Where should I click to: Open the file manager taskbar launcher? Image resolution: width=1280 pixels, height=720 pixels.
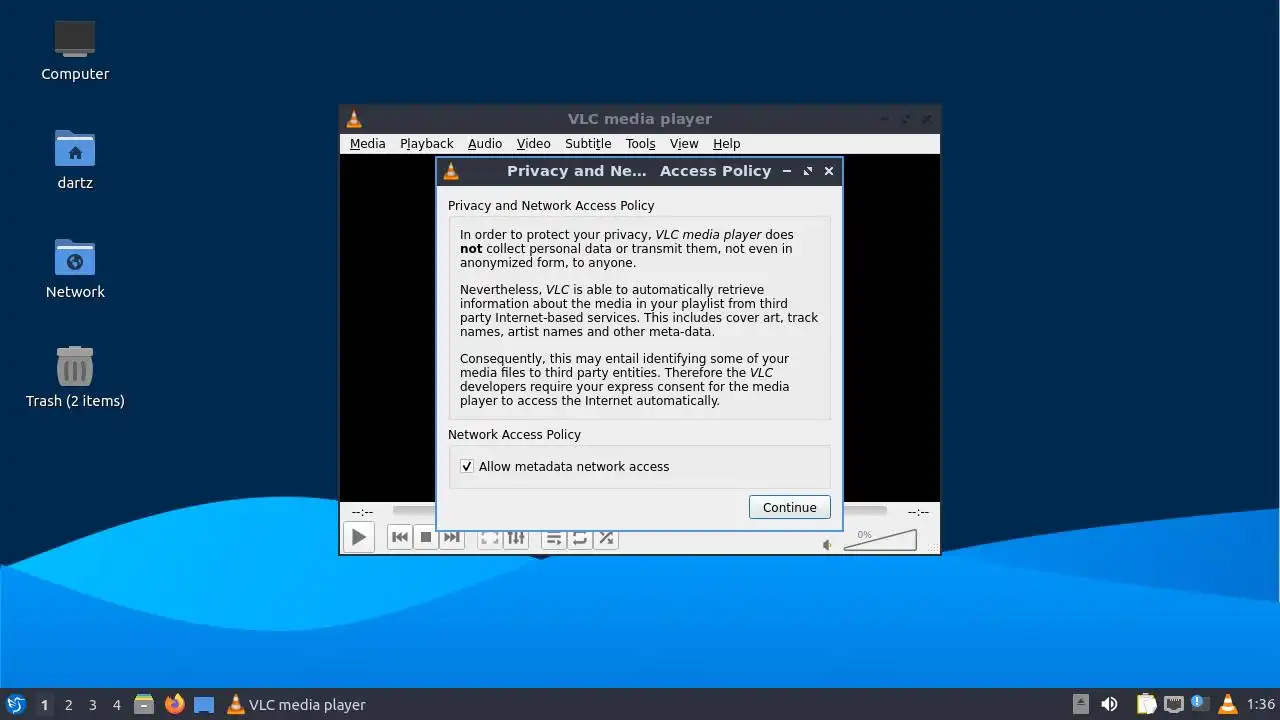point(144,704)
